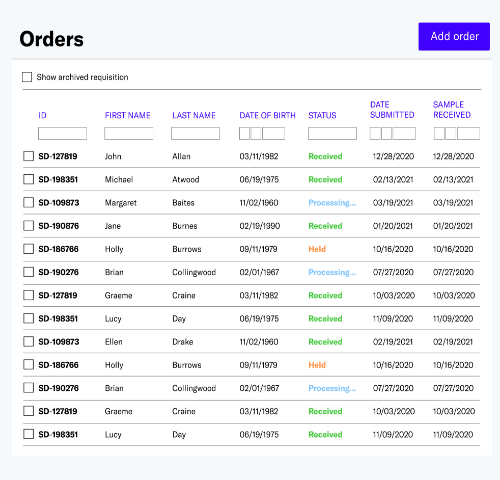Screen dimensions: 500x480
Task: Sort by the ID column header
Action: (42, 115)
